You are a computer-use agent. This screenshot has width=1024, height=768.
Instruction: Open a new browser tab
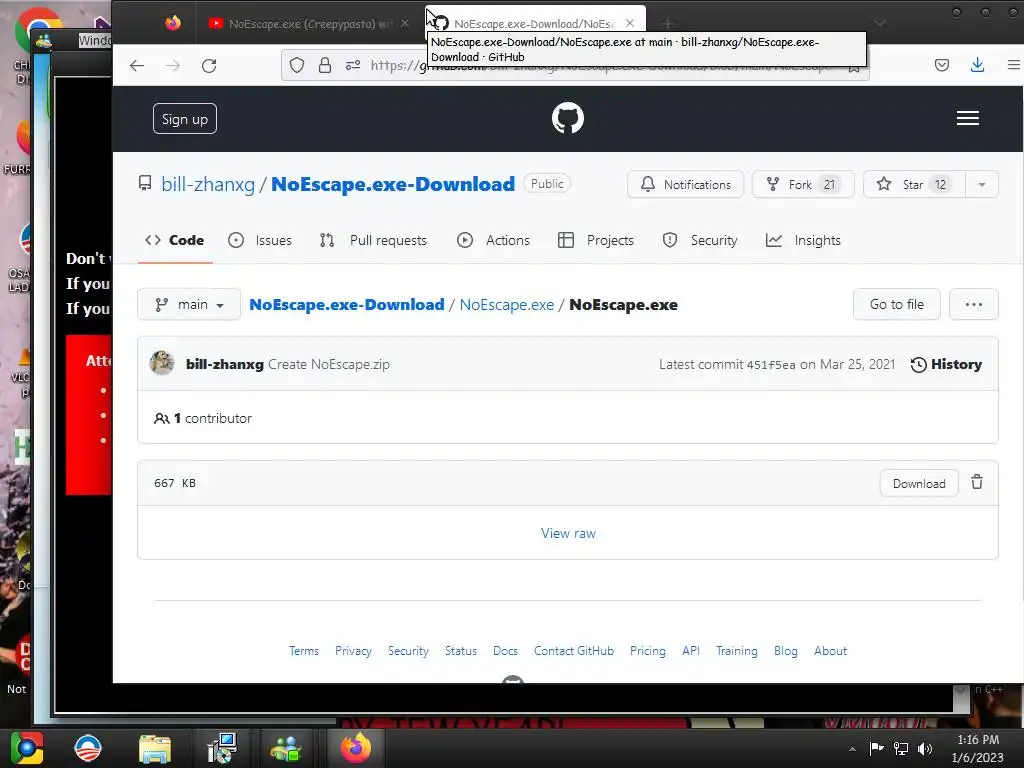tap(667, 24)
